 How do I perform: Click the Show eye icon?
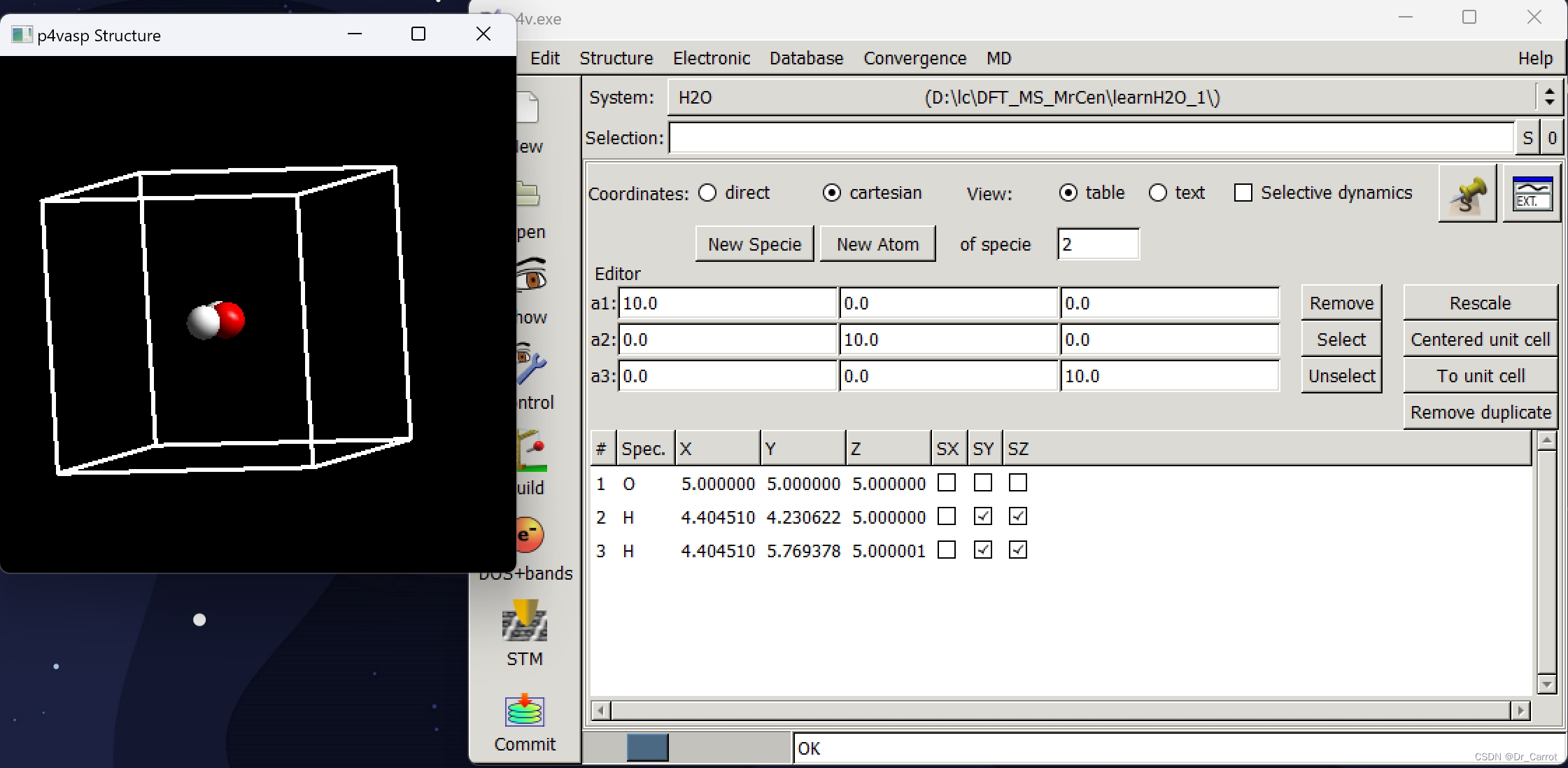(x=532, y=278)
